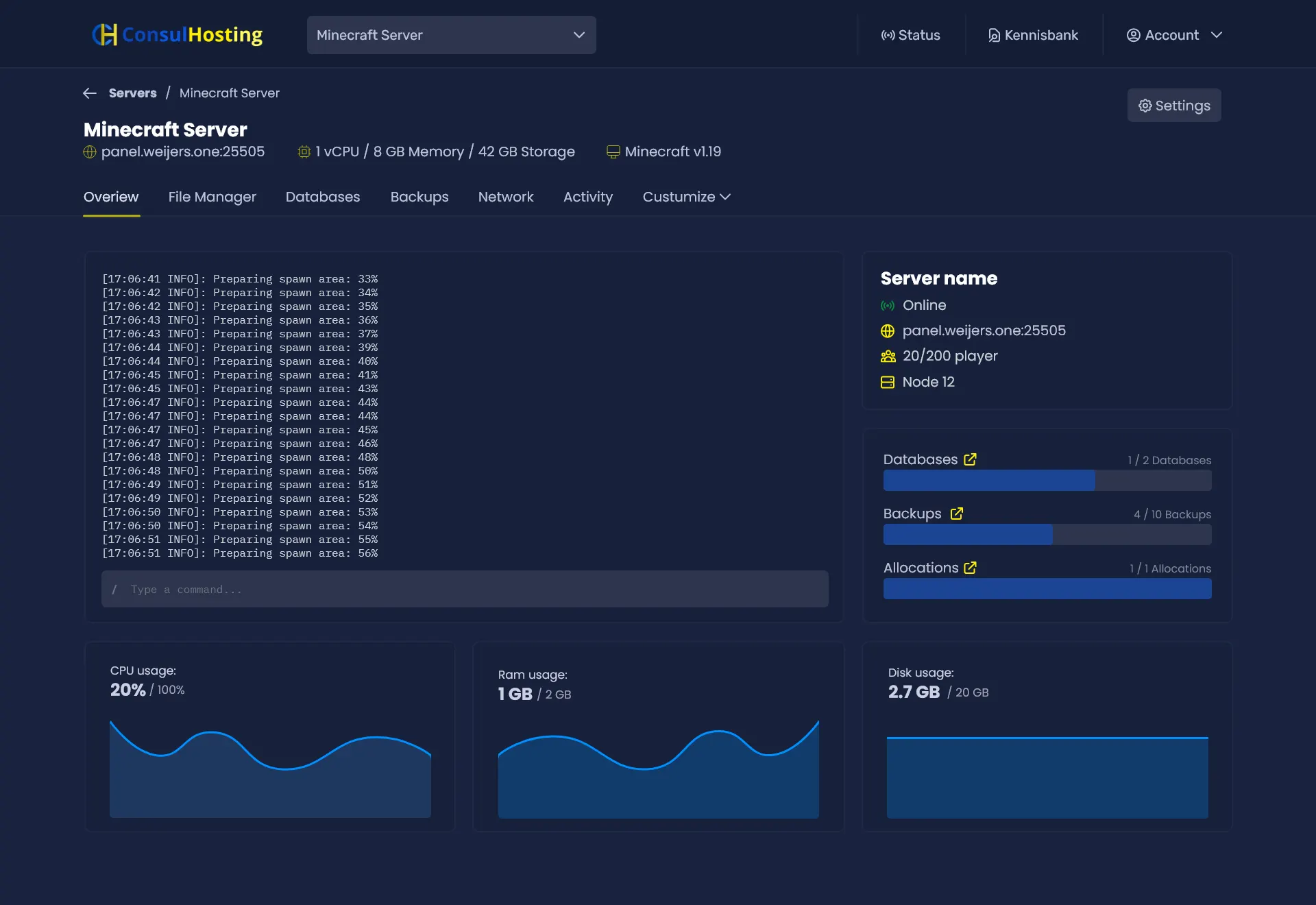Click the Backups usage progress bar
The image size is (1316, 905).
[1047, 535]
